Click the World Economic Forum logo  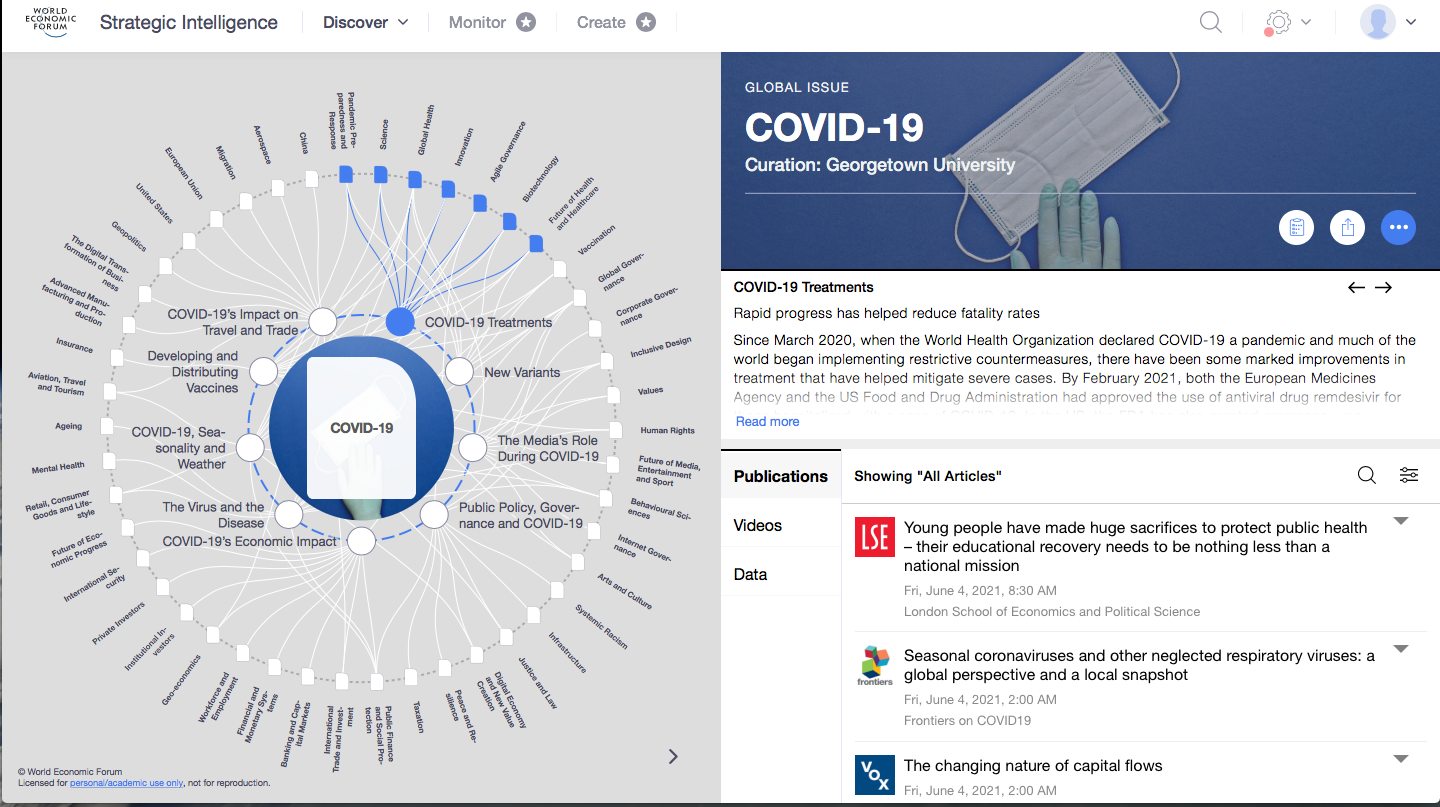pos(49,22)
